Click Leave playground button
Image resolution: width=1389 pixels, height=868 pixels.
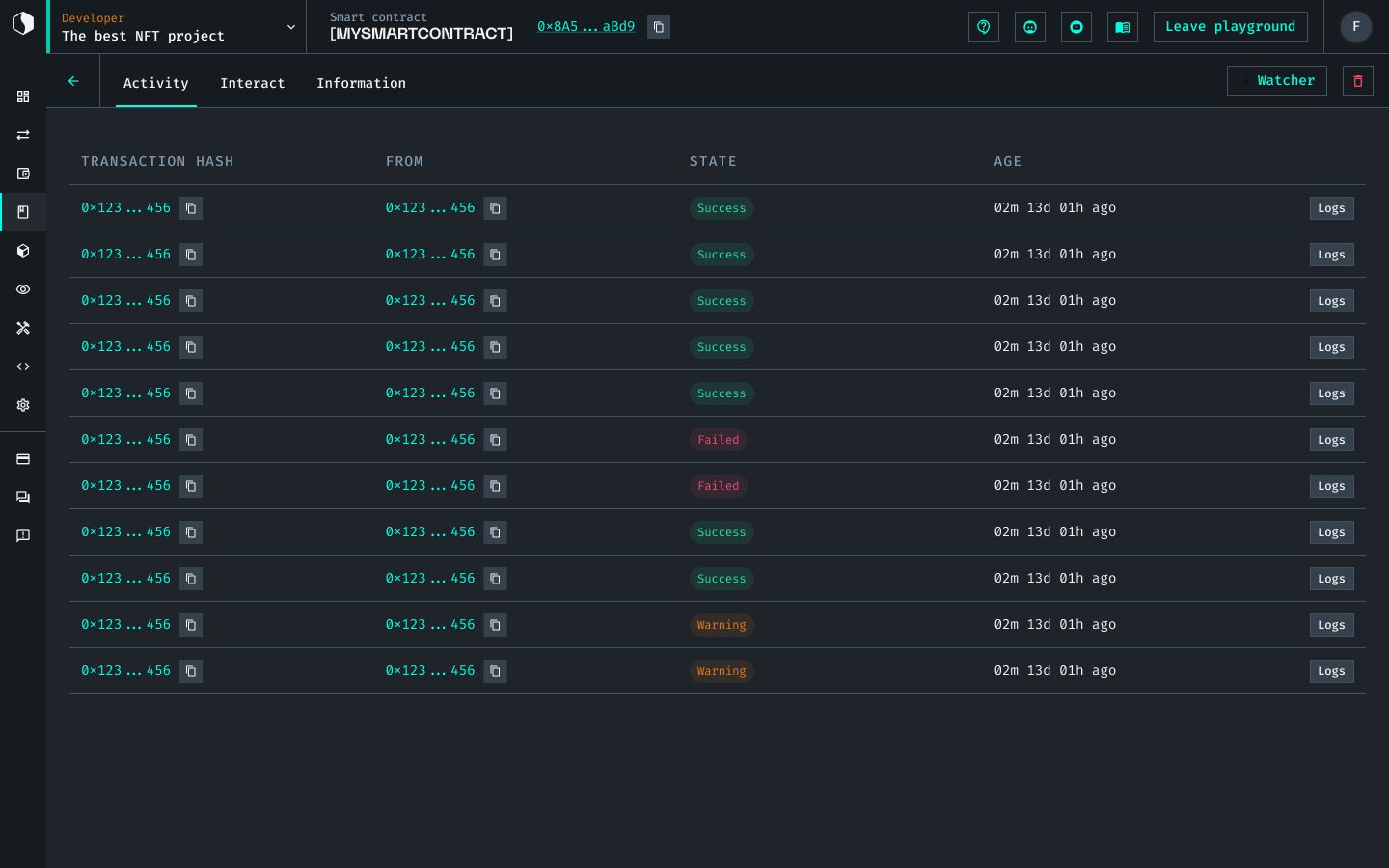(x=1231, y=27)
